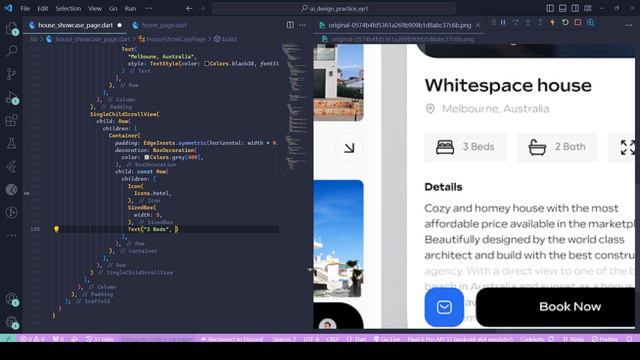The image size is (640, 360).
Task: Select the original-0574b4fd png image tab
Action: [400, 25]
